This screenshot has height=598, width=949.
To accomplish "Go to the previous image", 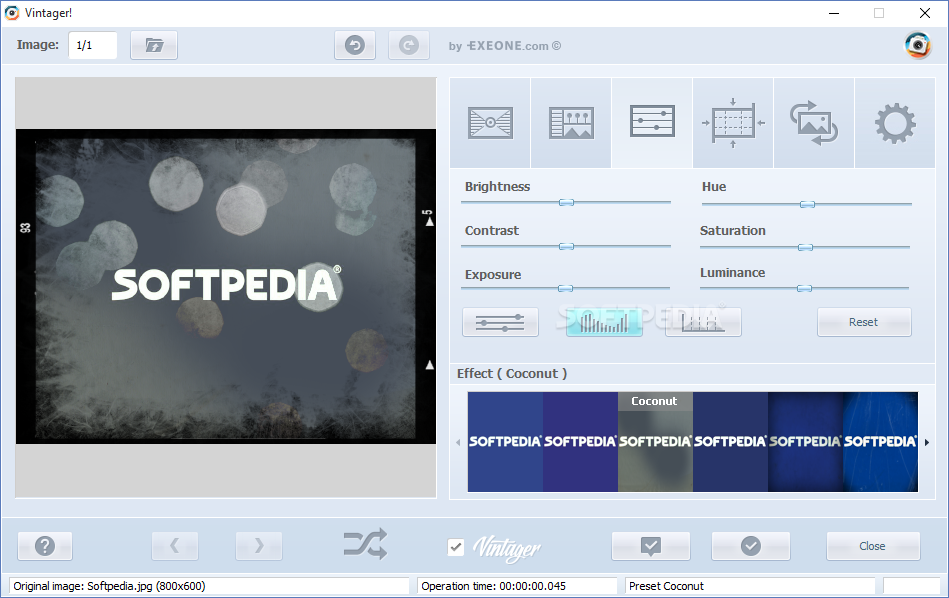I will click(175, 546).
